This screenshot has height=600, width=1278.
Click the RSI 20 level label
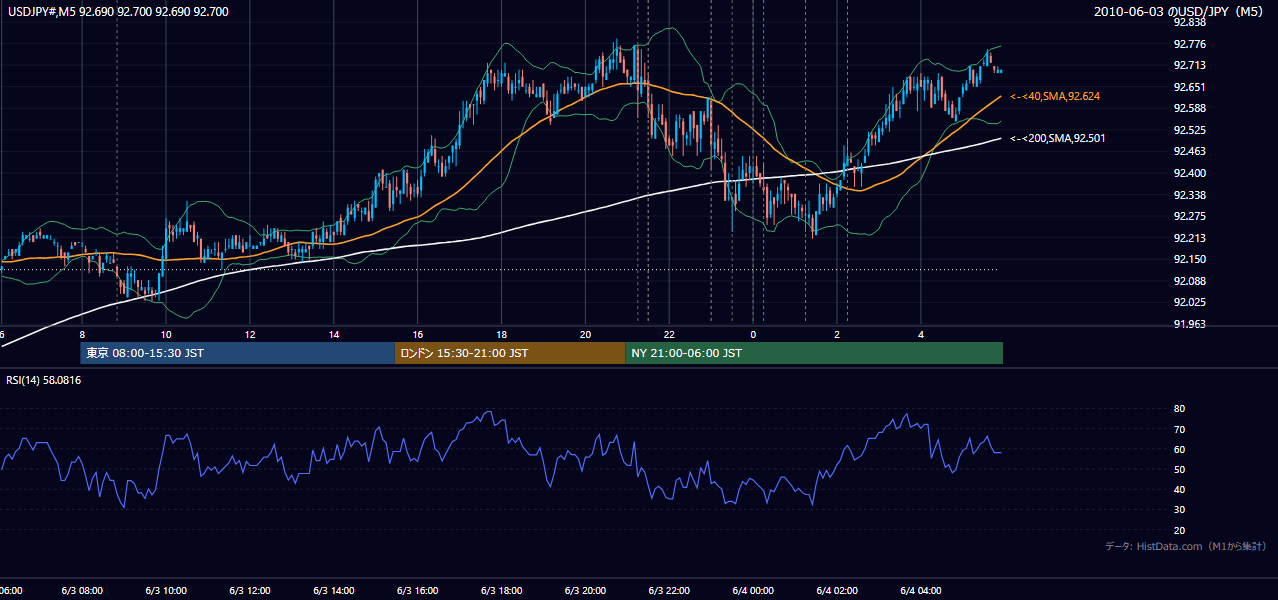pos(1179,530)
